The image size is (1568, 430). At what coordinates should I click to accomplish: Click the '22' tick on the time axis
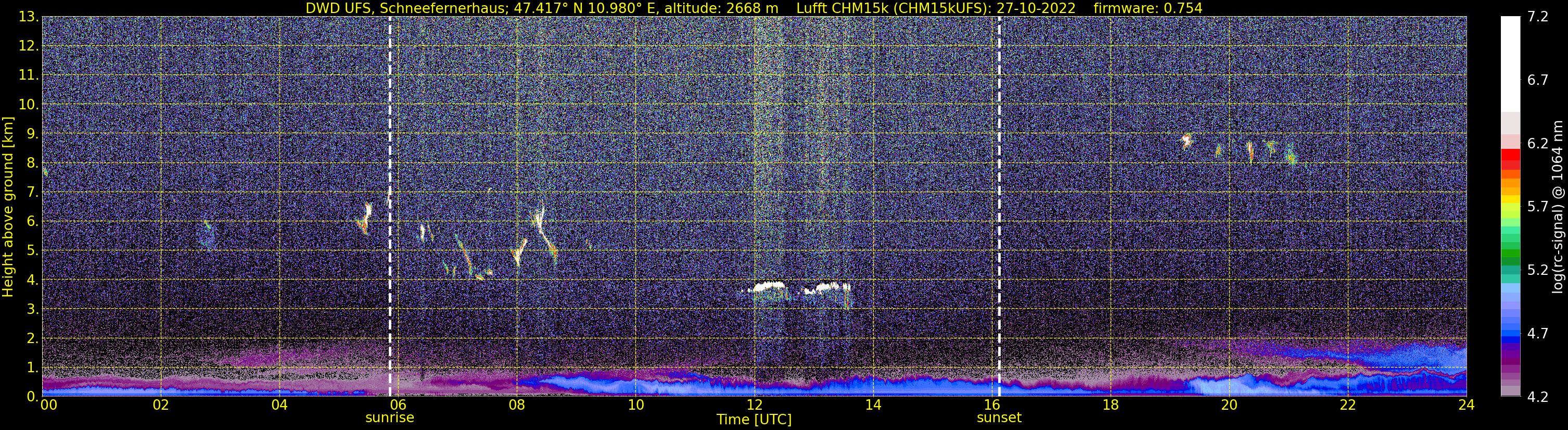1348,405
